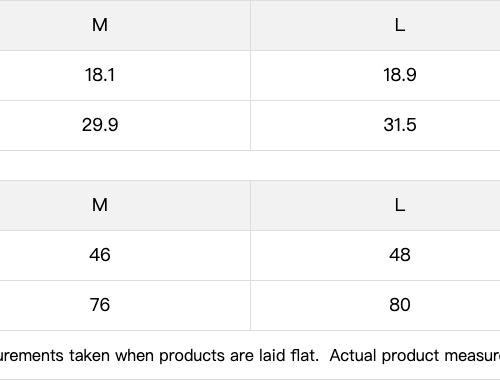500x380 pixels.
Task: Click the column divider beside the 46 cell
Action: [251, 255]
